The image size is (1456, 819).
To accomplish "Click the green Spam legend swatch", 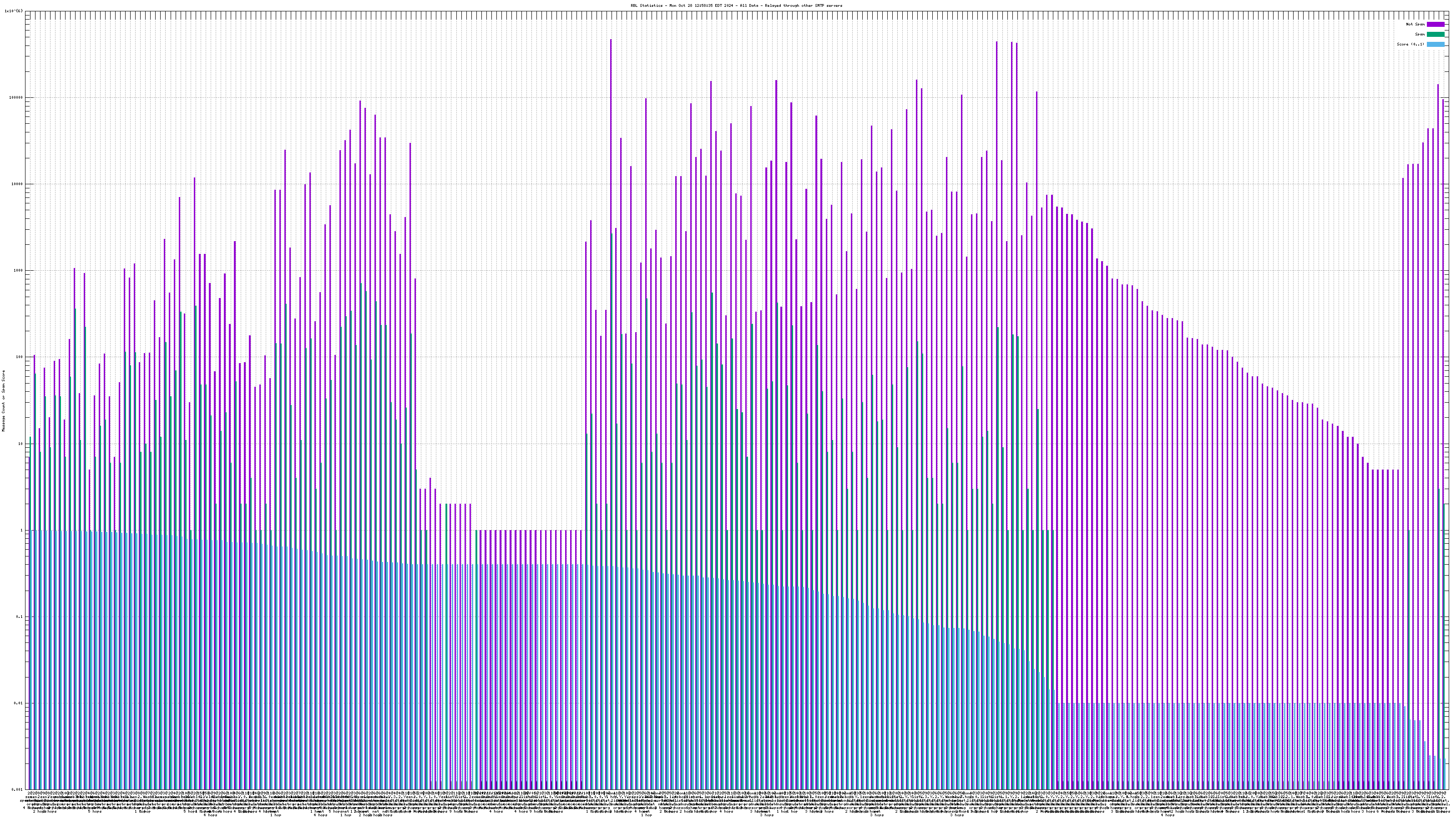I will pyautogui.click(x=1435, y=35).
